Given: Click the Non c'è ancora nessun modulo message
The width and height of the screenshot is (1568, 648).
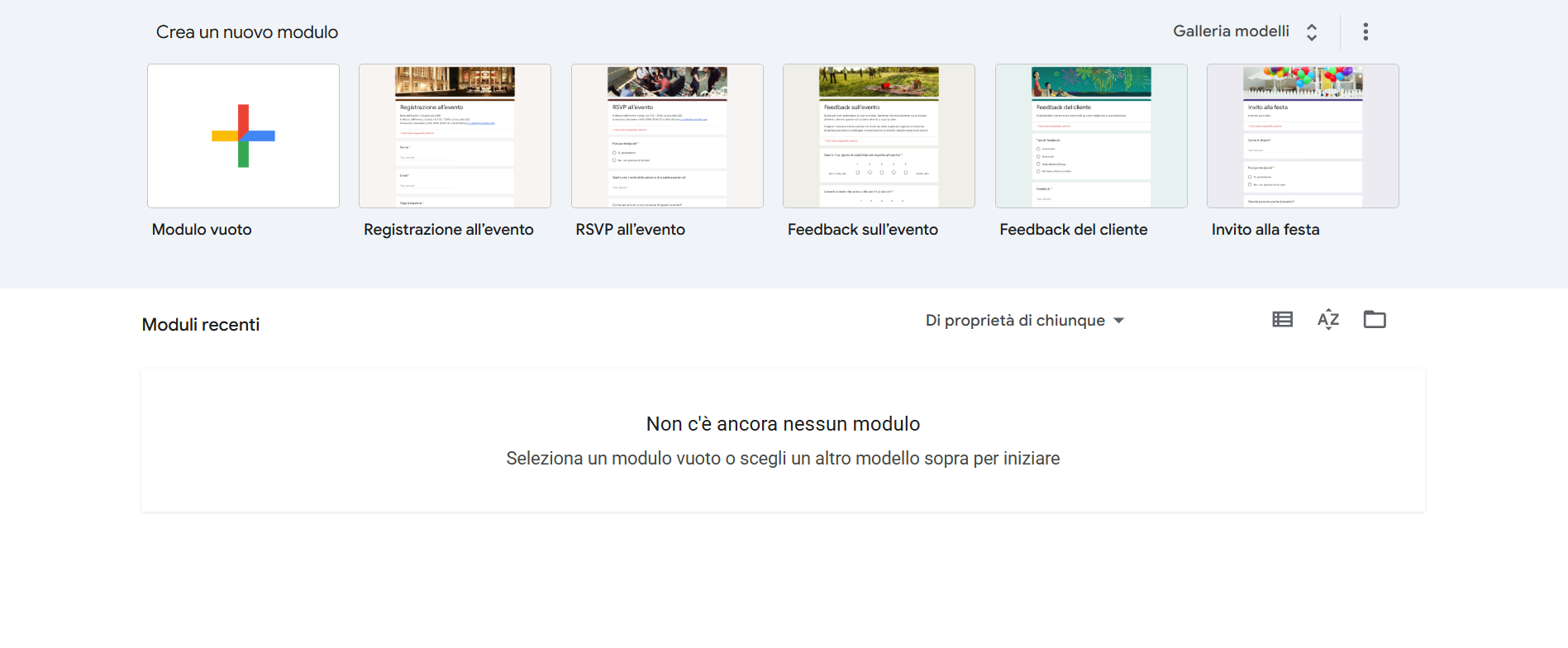Looking at the screenshot, I should (783, 424).
